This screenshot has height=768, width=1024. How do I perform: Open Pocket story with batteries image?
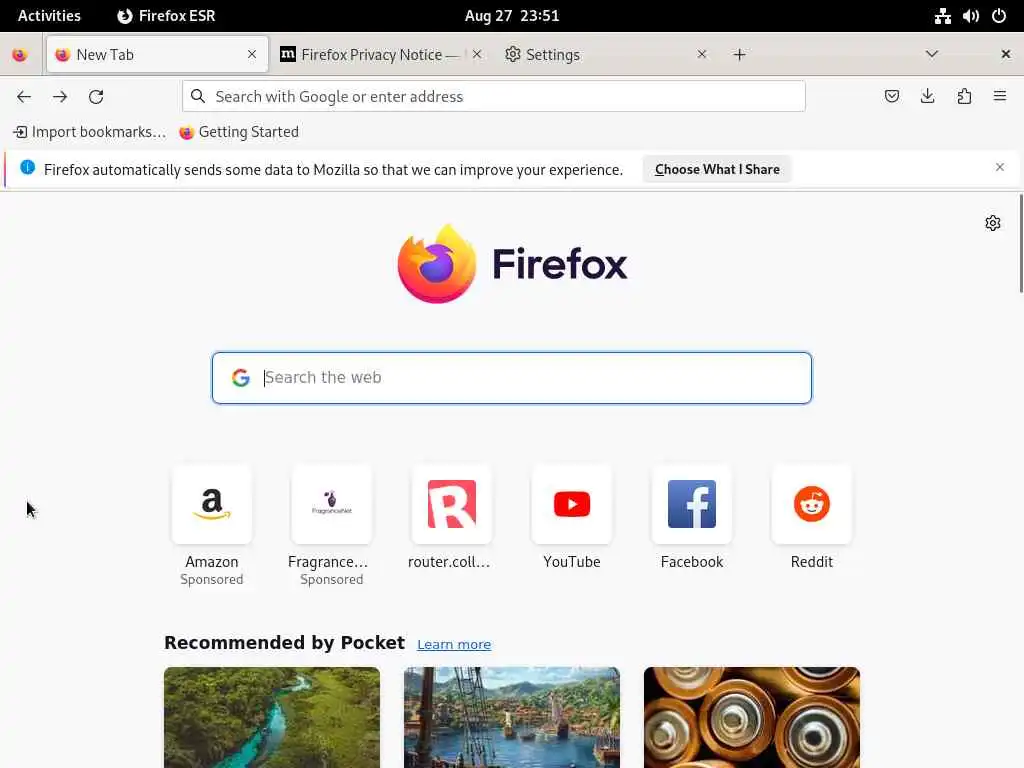pos(752,717)
